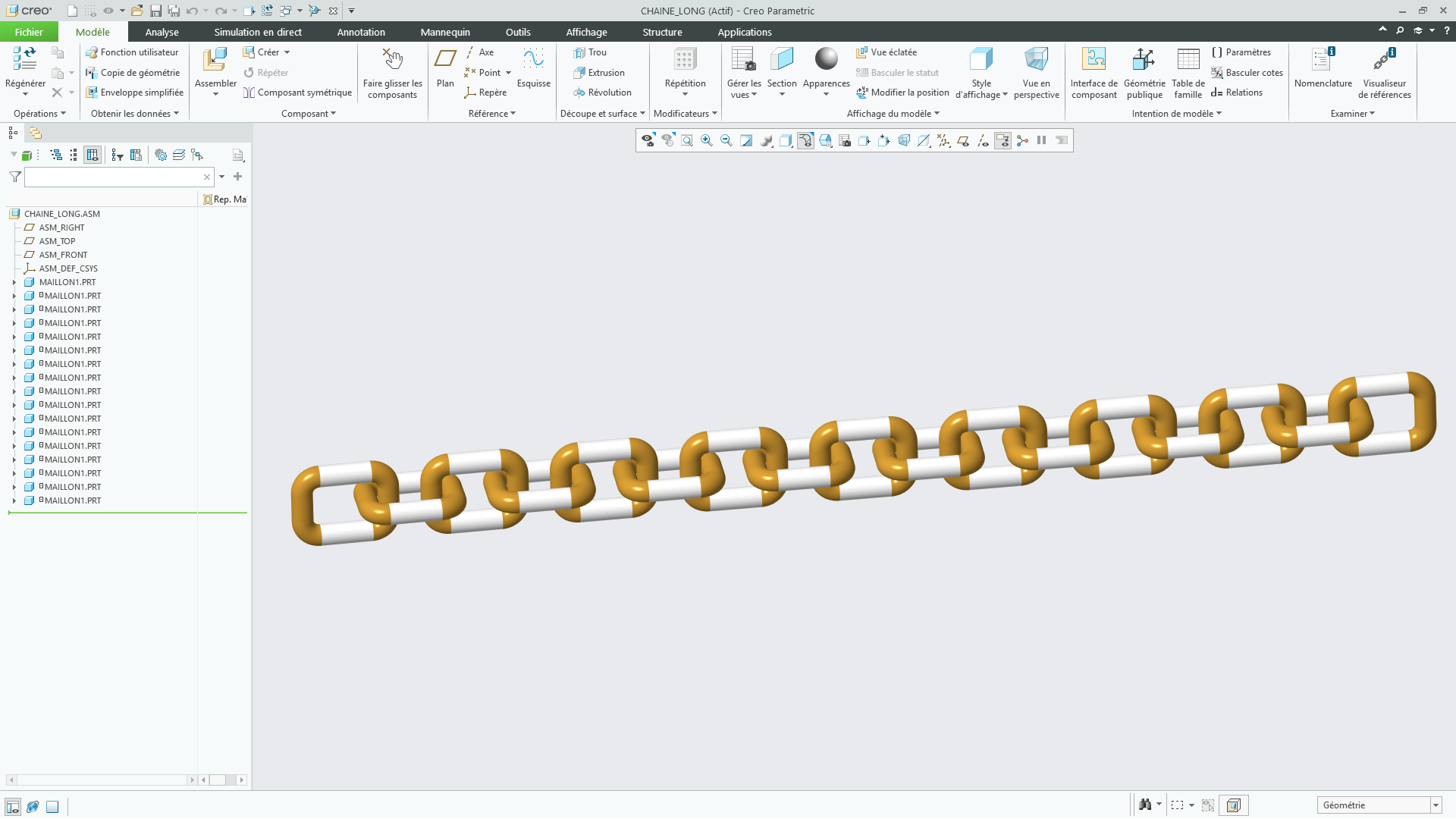Open the Fichier menu
Image resolution: width=1456 pixels, height=819 pixels.
[x=29, y=32]
